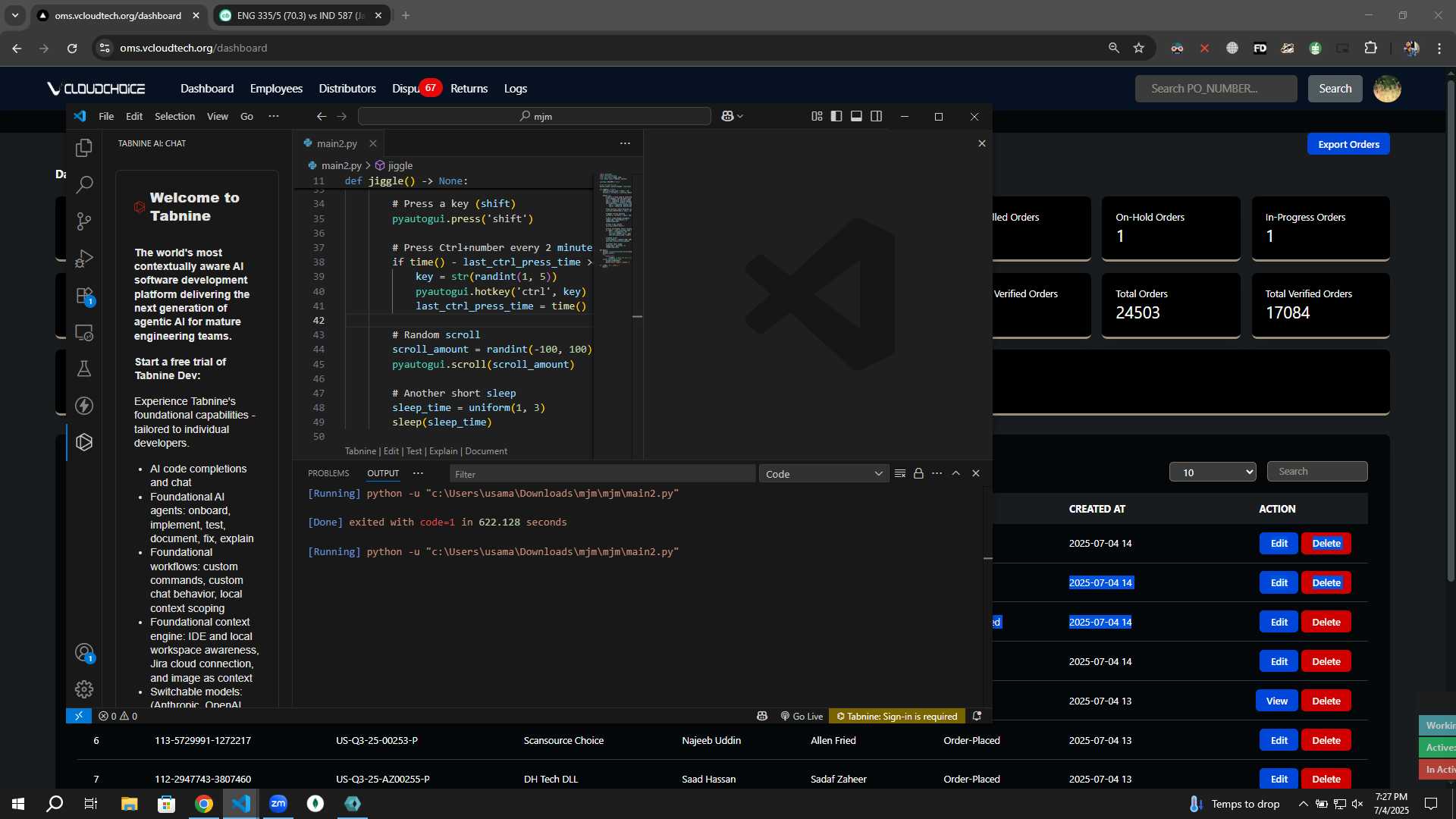Open the Explorer view in VS Code
1456x819 pixels.
84,147
